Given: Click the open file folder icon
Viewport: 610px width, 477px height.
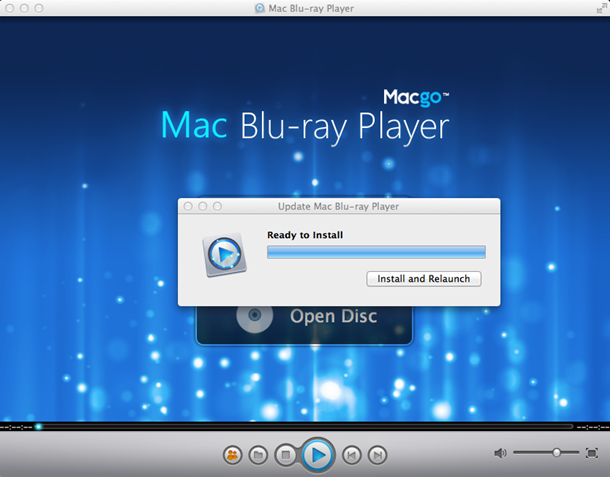Looking at the screenshot, I should click(258, 455).
